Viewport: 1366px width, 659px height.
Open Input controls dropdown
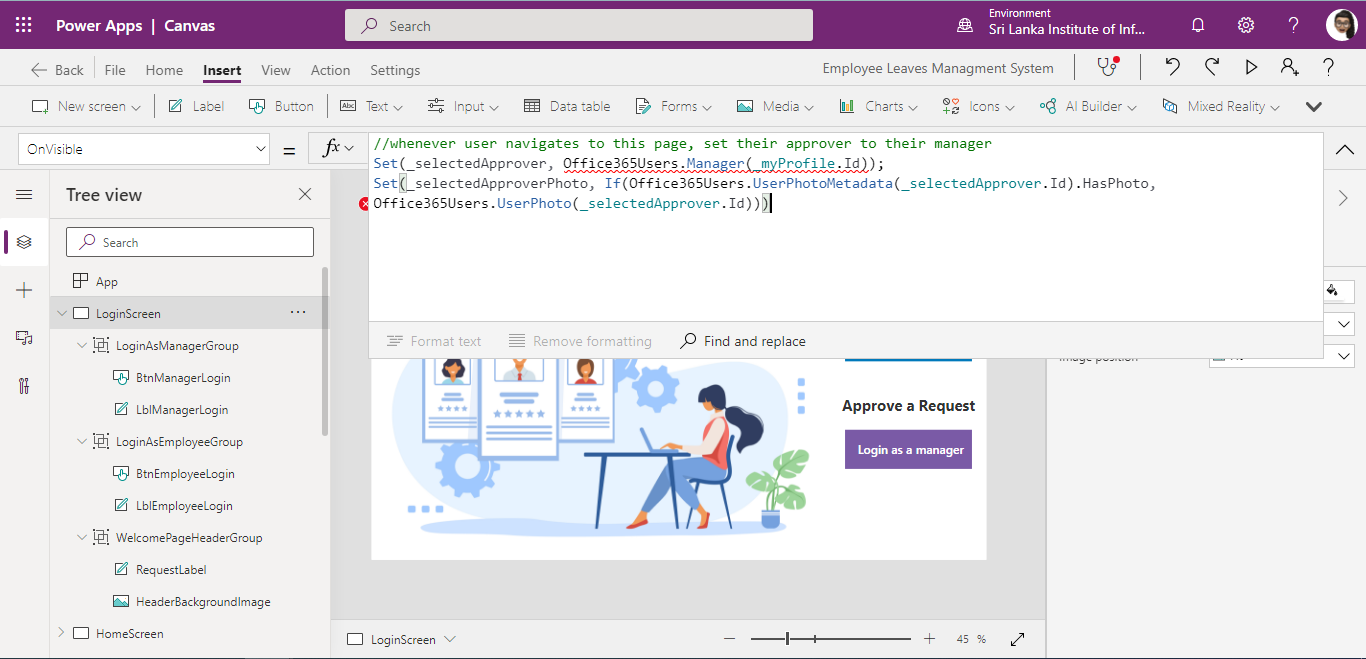(464, 106)
